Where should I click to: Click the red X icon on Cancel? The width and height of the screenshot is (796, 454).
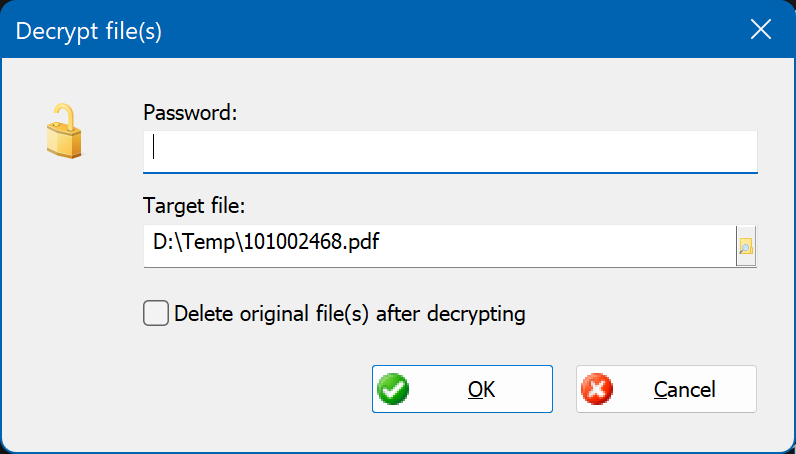pos(597,389)
